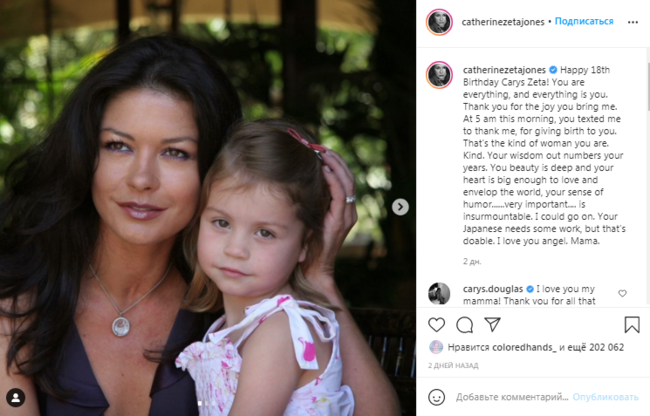This screenshot has height=416, width=650.
Task: Like the post with the heart icon
Action: (x=437, y=325)
